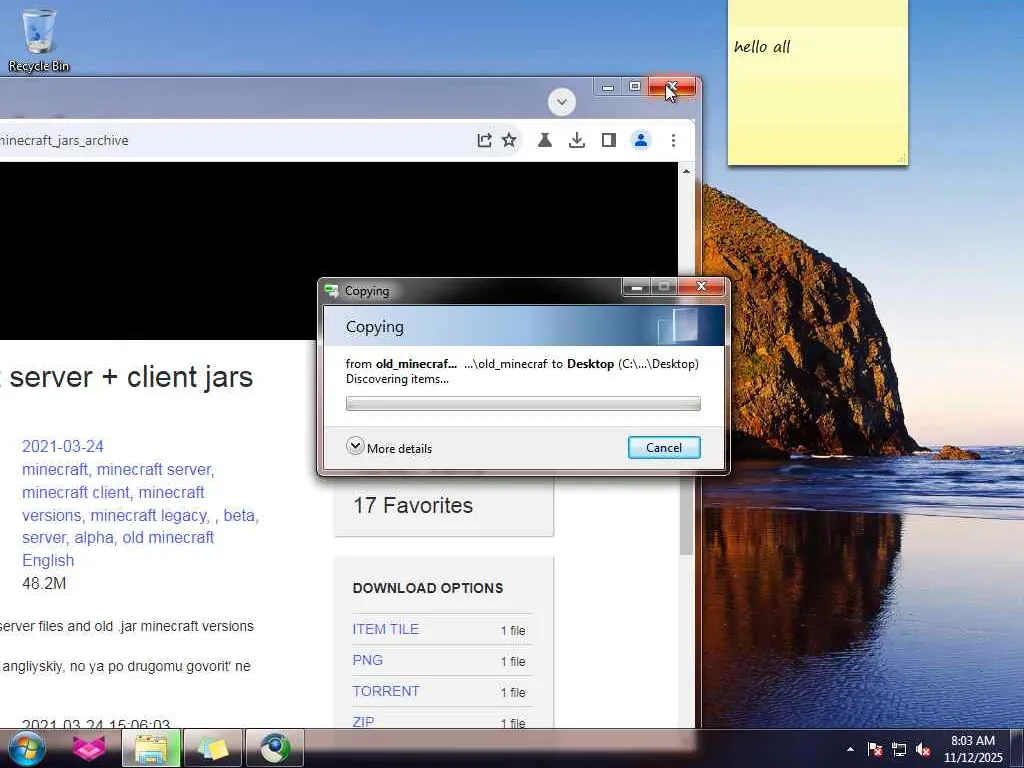The image size is (1024, 768).
Task: Close the browser window
Action: tap(672, 87)
